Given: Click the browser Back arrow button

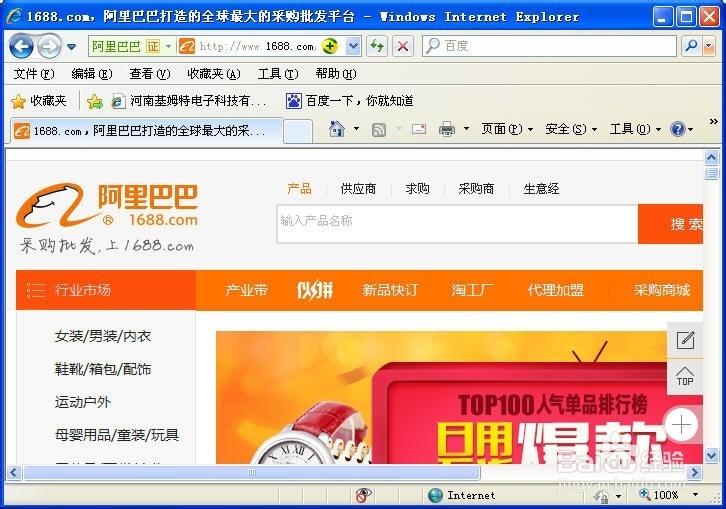Looking at the screenshot, I should 21,46.
